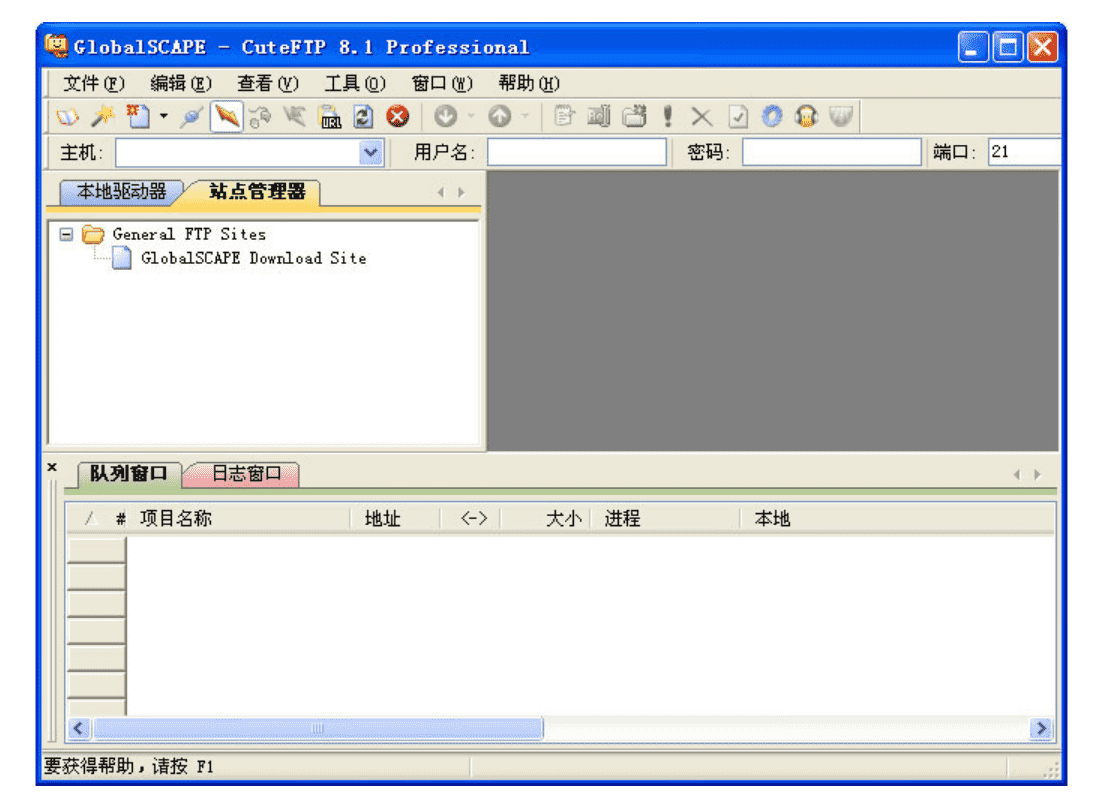
Task: Click the 项目名称 column header
Action: pyautogui.click(x=176, y=518)
